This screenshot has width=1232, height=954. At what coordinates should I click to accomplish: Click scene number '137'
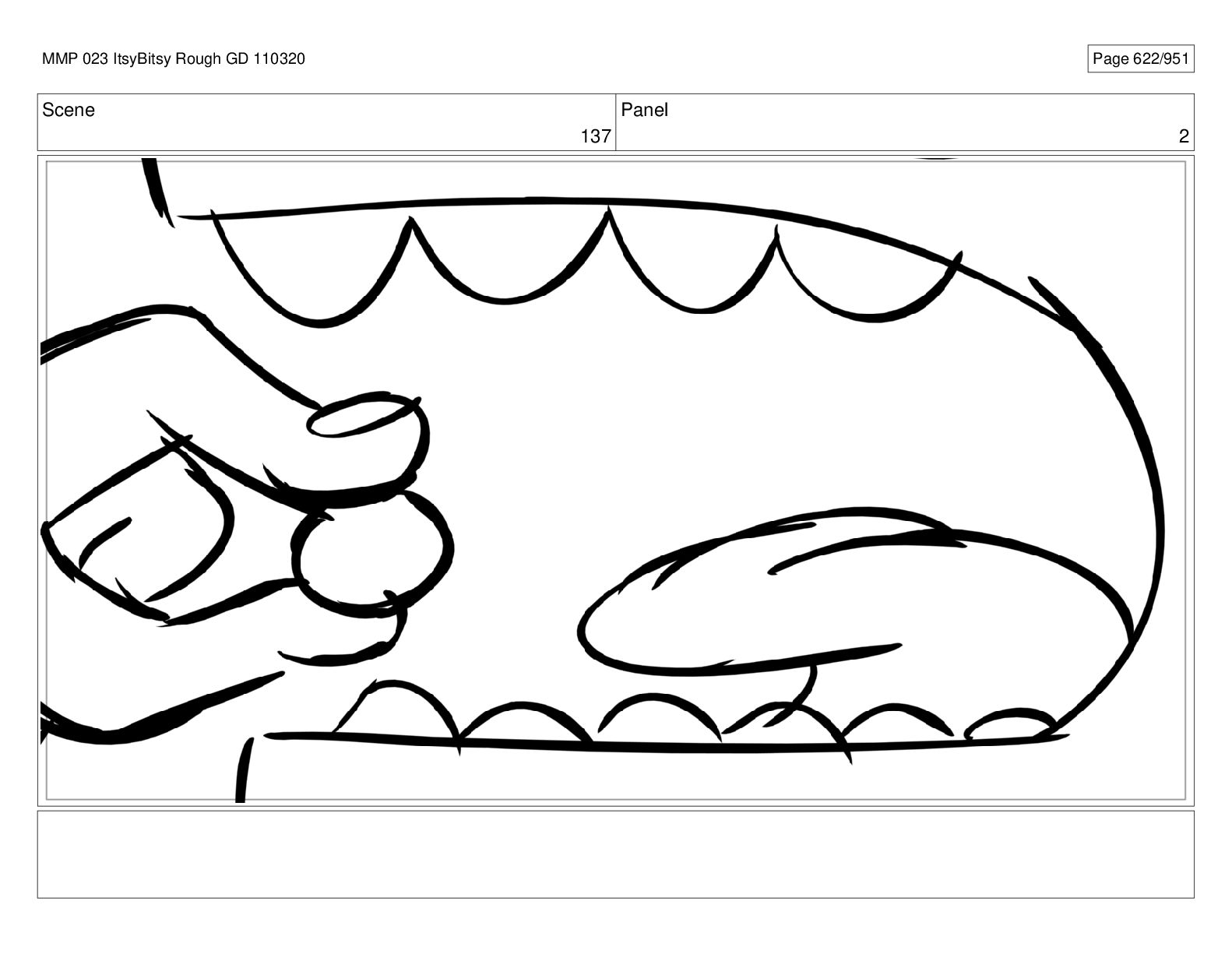pyautogui.click(x=596, y=136)
